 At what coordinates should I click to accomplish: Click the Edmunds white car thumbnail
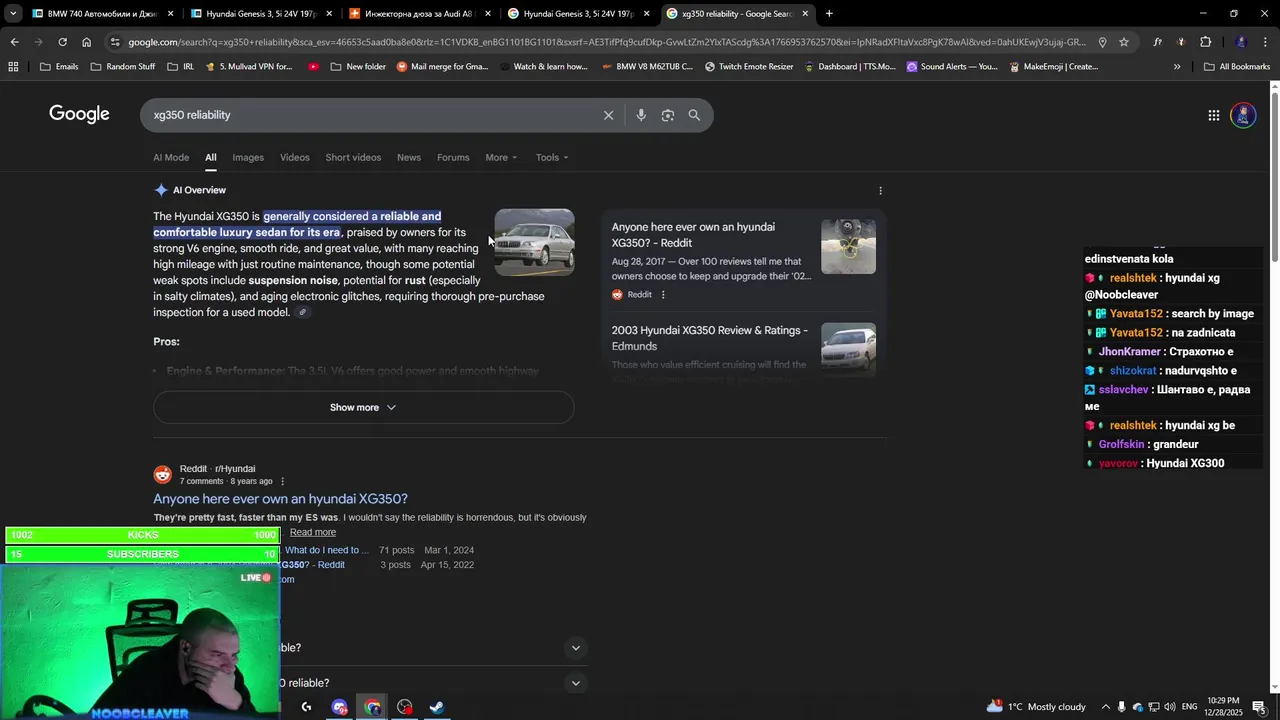click(x=848, y=349)
